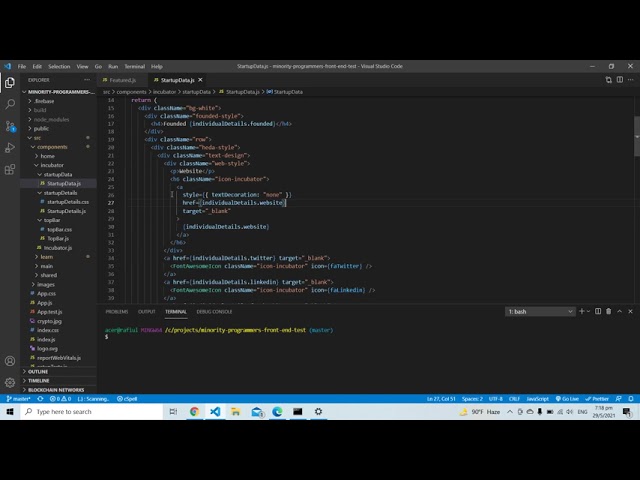Open index.js in the explorer
Screen dimensions: 640x480
pos(46,339)
